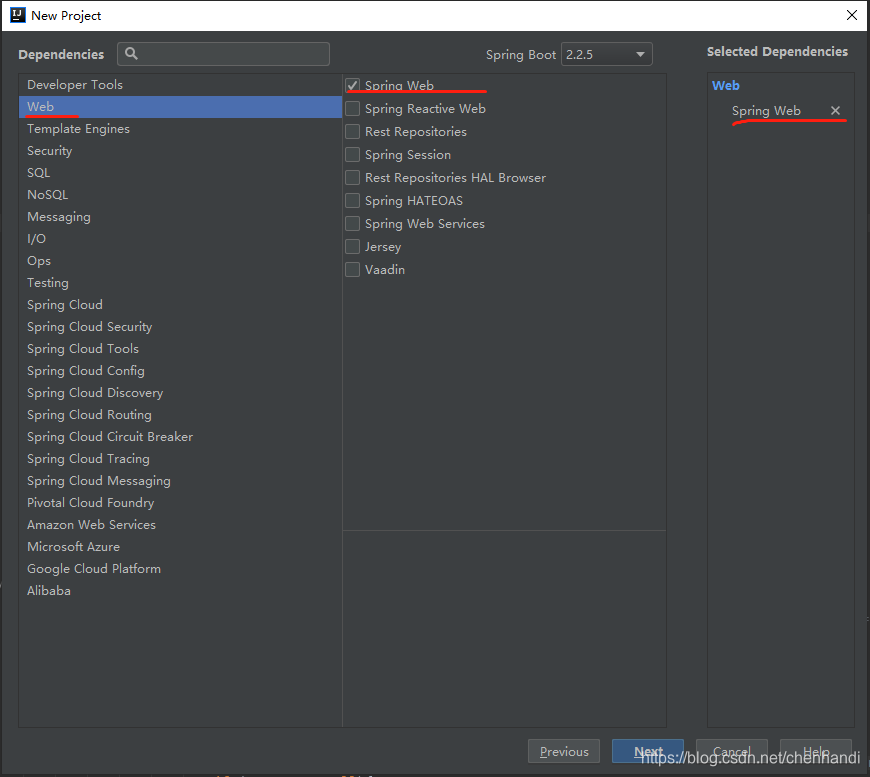Open Spring Cloud Discovery category
This screenshot has width=870, height=777.
click(180, 393)
